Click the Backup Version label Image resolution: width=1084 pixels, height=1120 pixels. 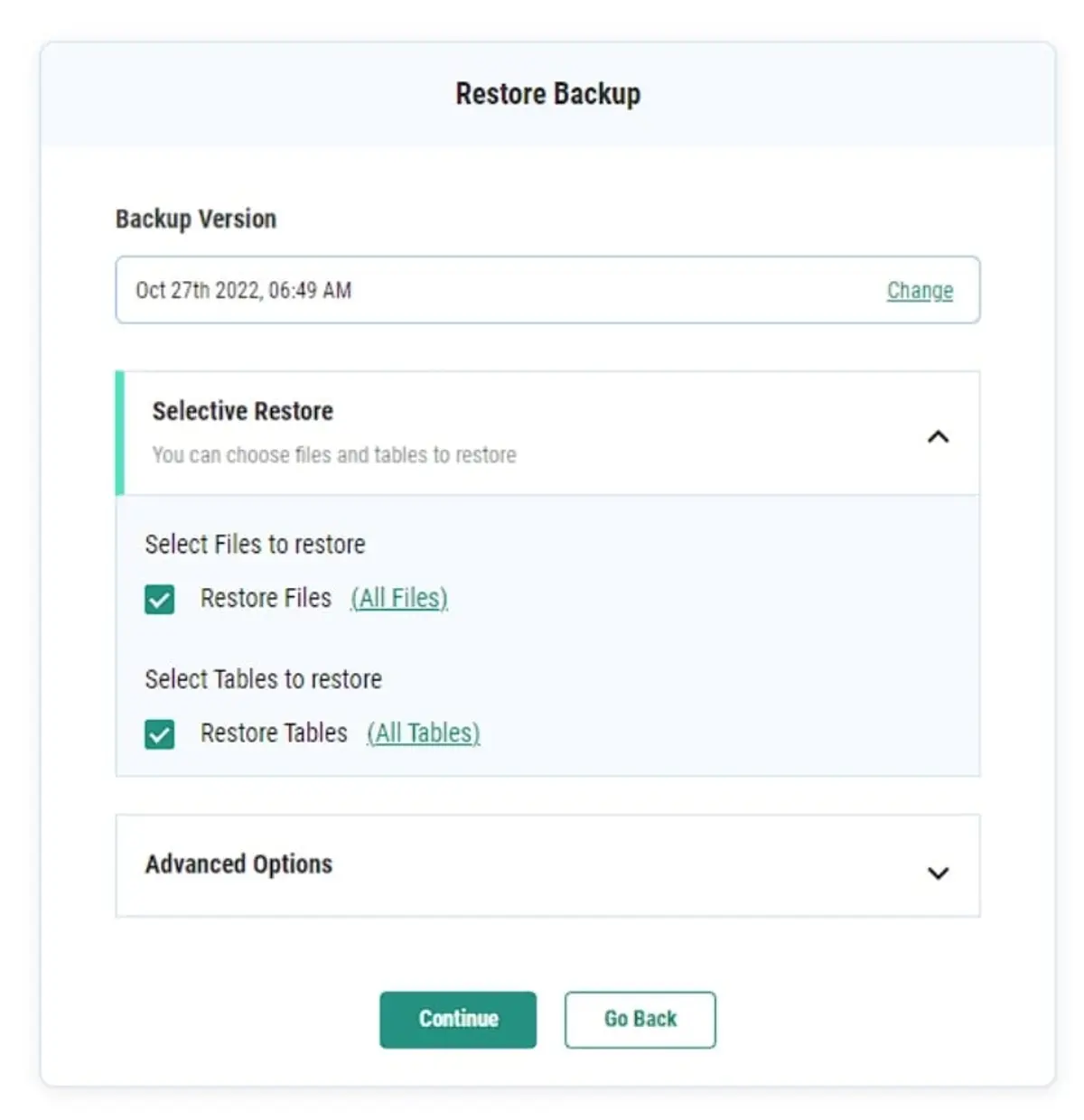[x=195, y=219]
